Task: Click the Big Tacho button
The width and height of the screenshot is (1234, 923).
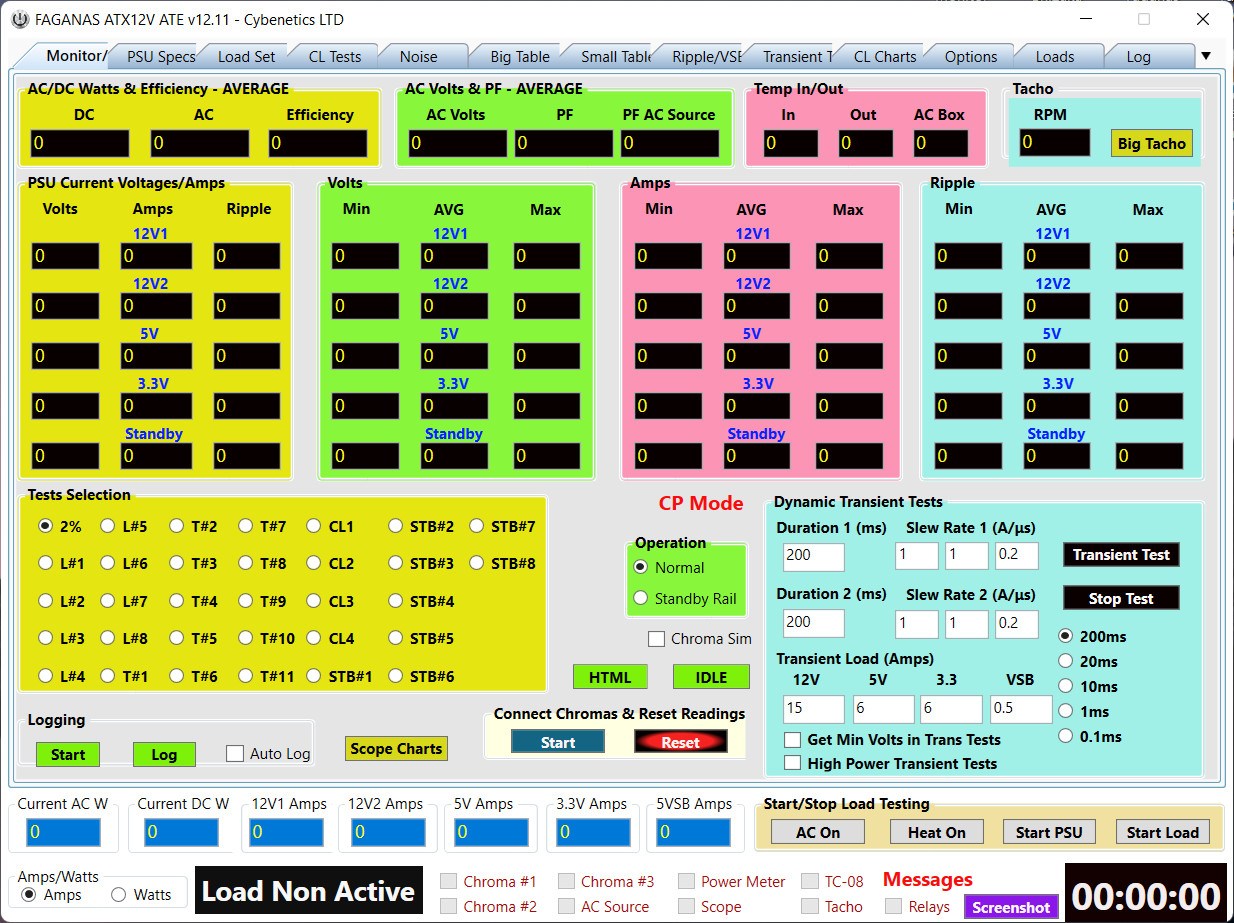Action: click(x=1151, y=143)
